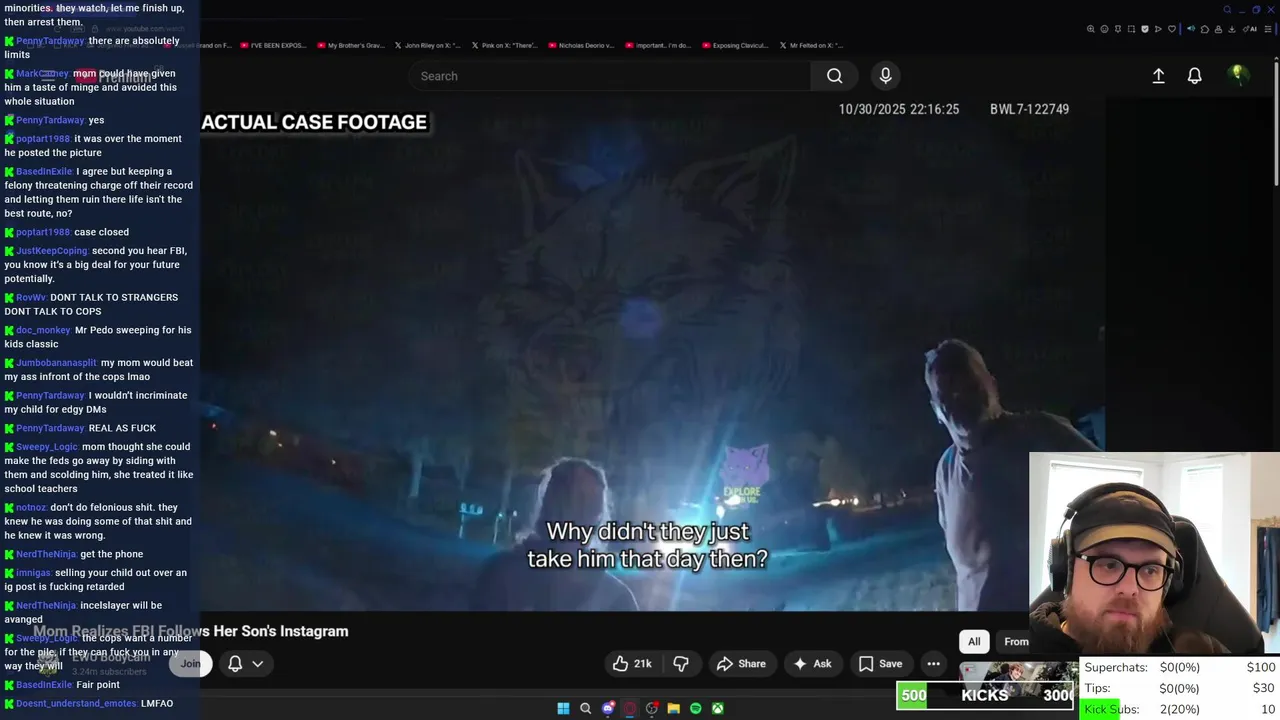This screenshot has width=1280, height=720.
Task: Open the browser downloads icon
Action: [x=1231, y=29]
